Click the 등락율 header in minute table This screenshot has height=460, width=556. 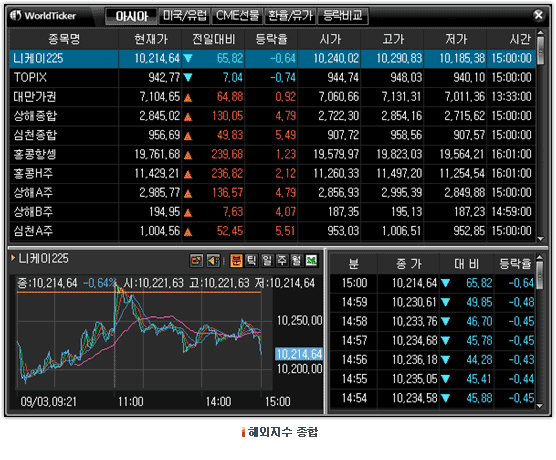pyautogui.click(x=515, y=264)
